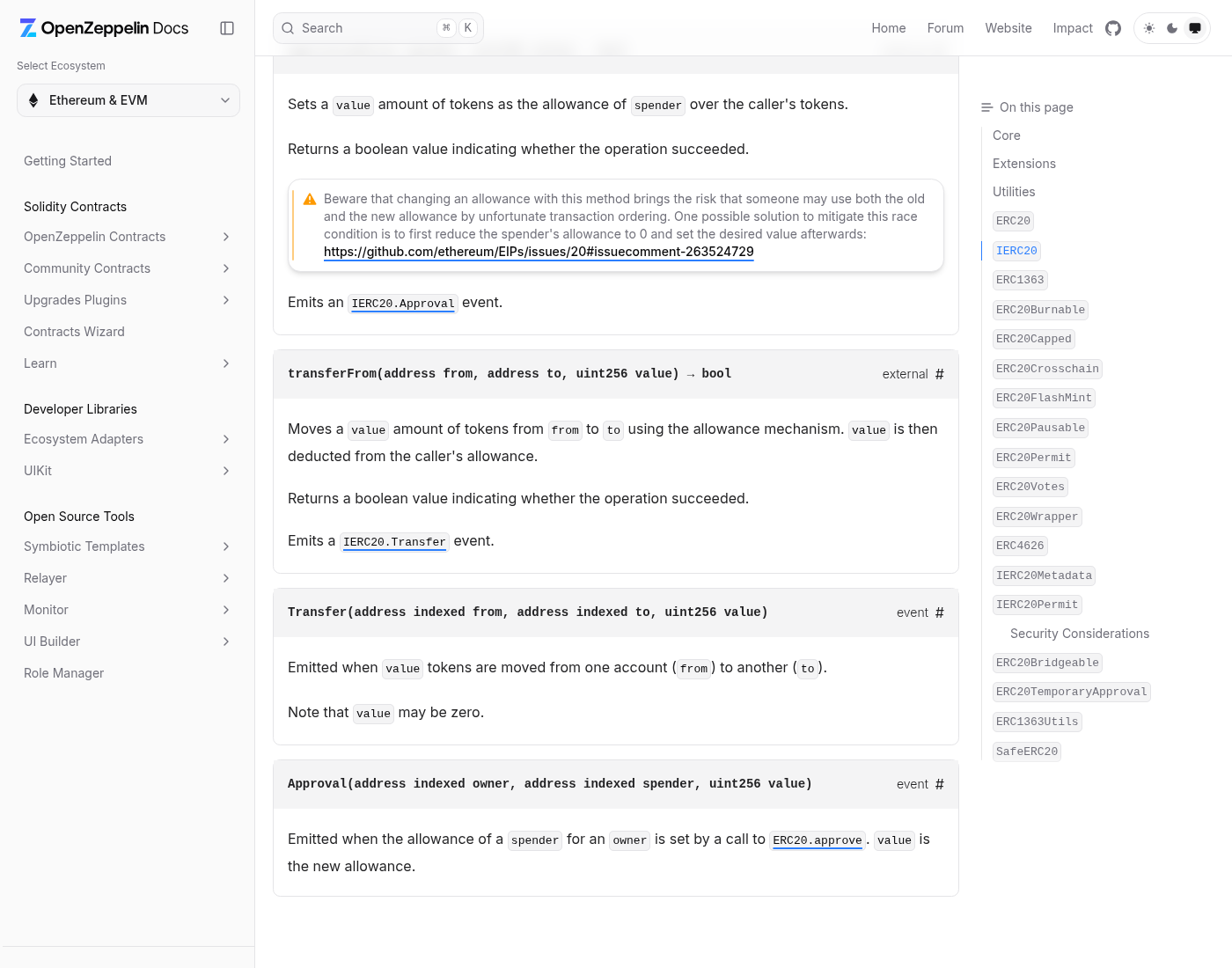
Task: Jump to Core in page outline
Action: point(1007,136)
